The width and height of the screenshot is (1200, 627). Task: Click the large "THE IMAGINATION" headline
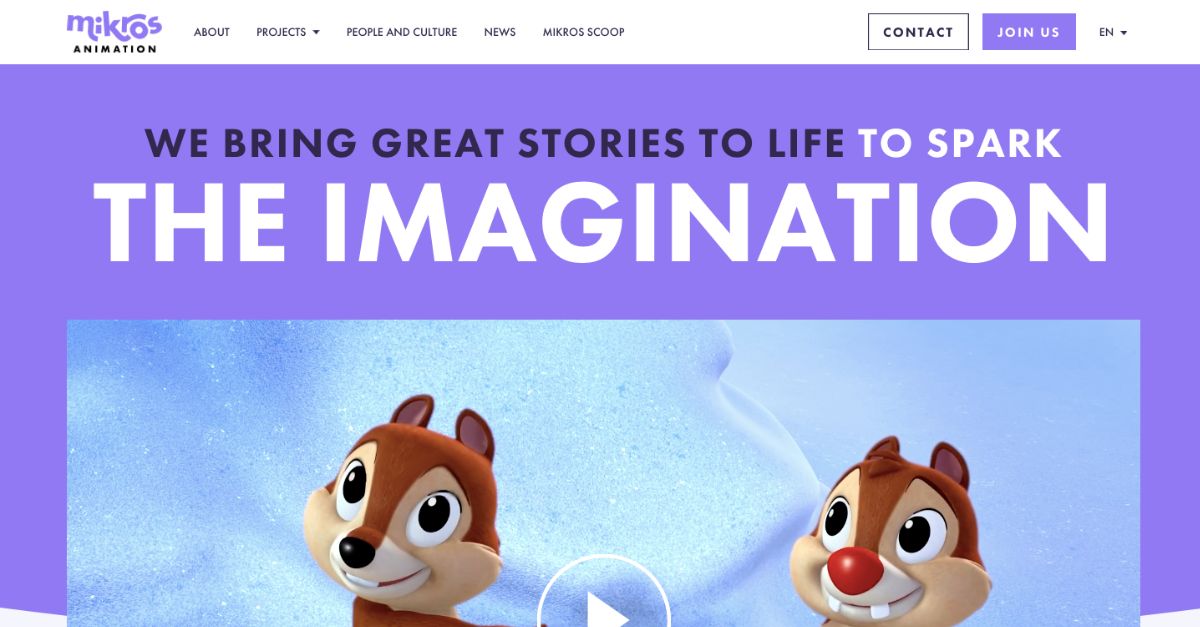click(x=603, y=225)
